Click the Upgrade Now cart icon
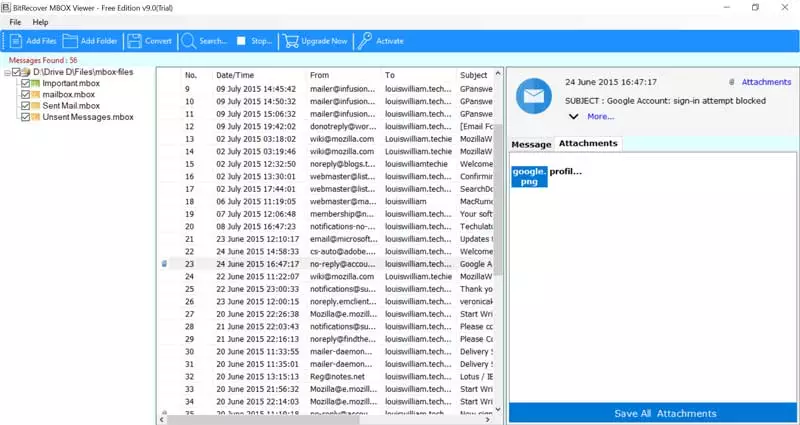The width and height of the screenshot is (800, 425). point(290,41)
